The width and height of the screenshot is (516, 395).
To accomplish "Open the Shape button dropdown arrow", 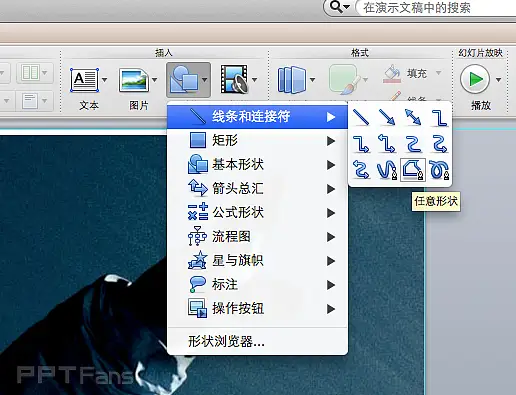I will pyautogui.click(x=204, y=80).
